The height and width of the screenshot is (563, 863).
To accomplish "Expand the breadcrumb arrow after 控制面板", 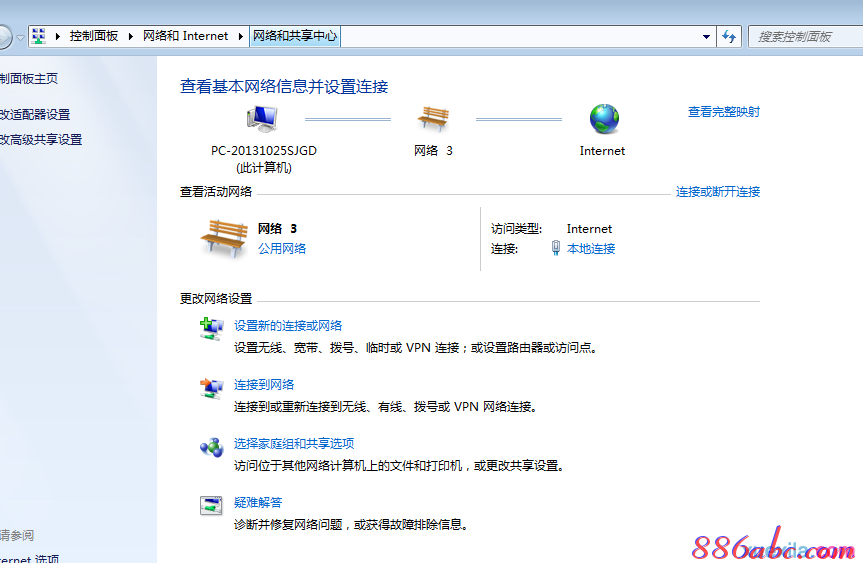I will pos(130,36).
